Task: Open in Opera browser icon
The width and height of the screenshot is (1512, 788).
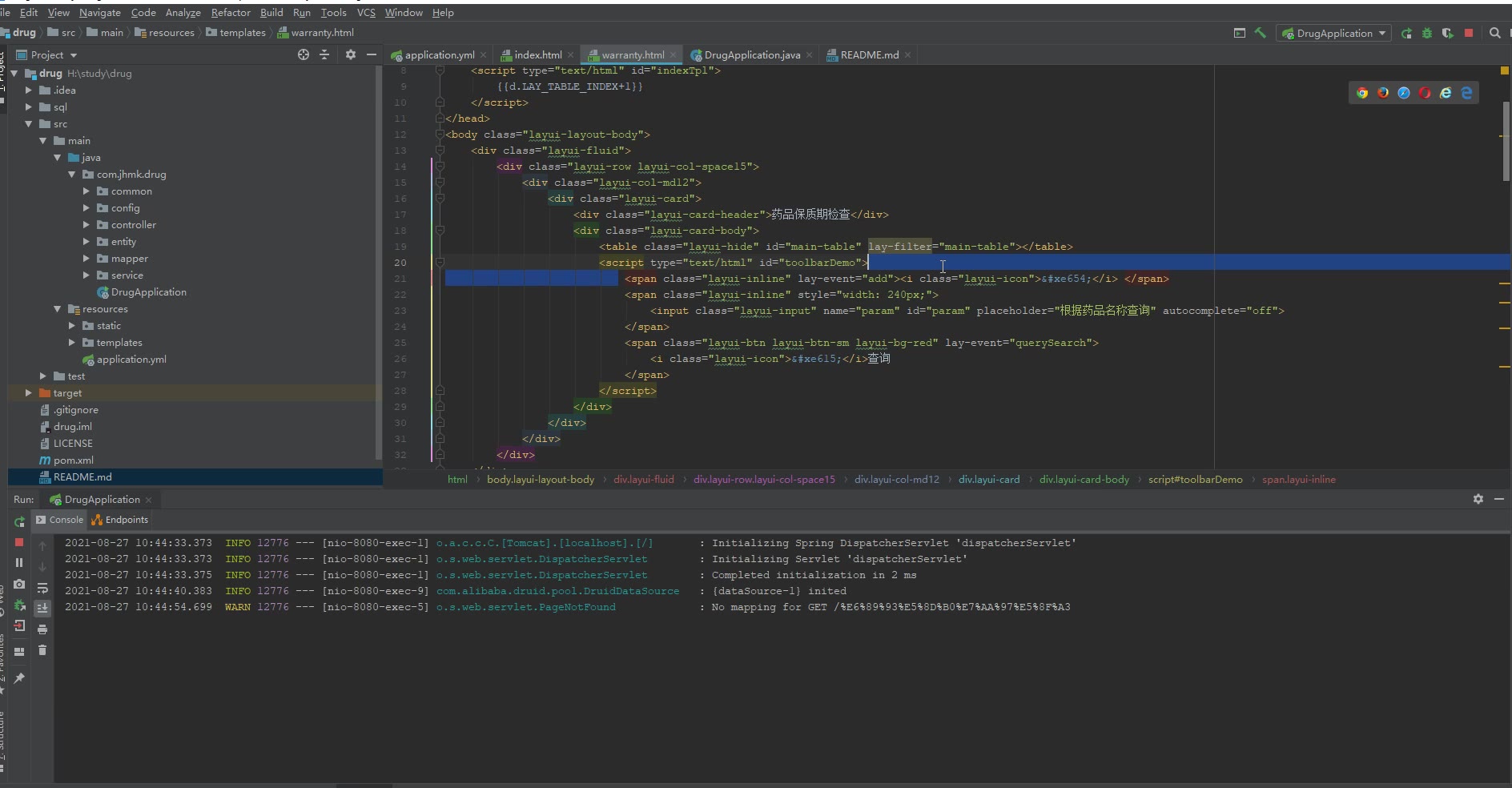Action: [1425, 93]
